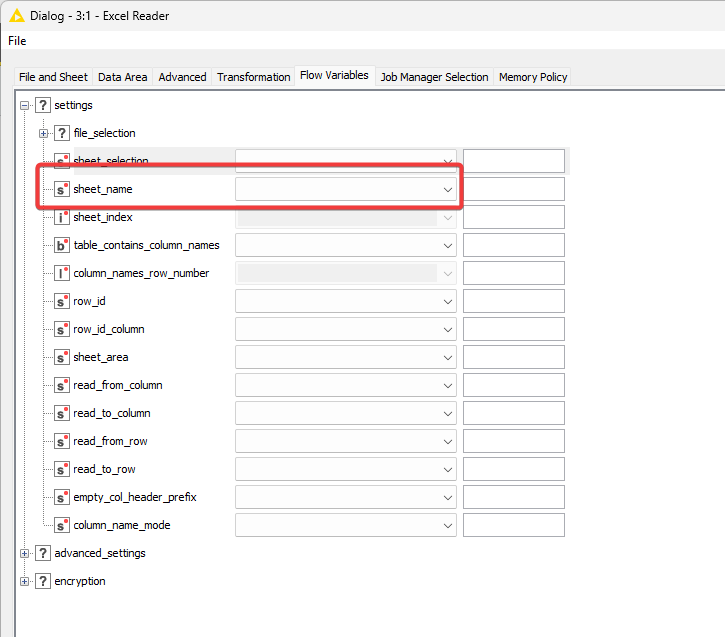Viewport: 725px width, 637px height.
Task: Click the KNIME warning icon in title bar
Action: (x=16, y=15)
